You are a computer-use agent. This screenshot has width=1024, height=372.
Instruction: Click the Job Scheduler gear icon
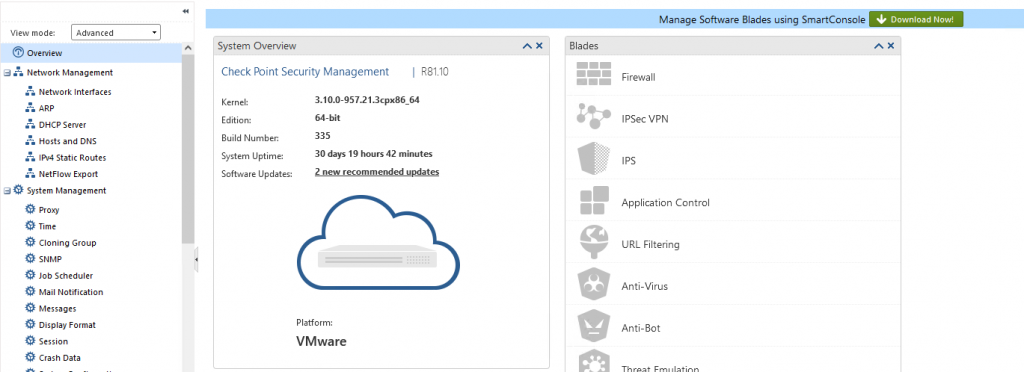point(29,275)
